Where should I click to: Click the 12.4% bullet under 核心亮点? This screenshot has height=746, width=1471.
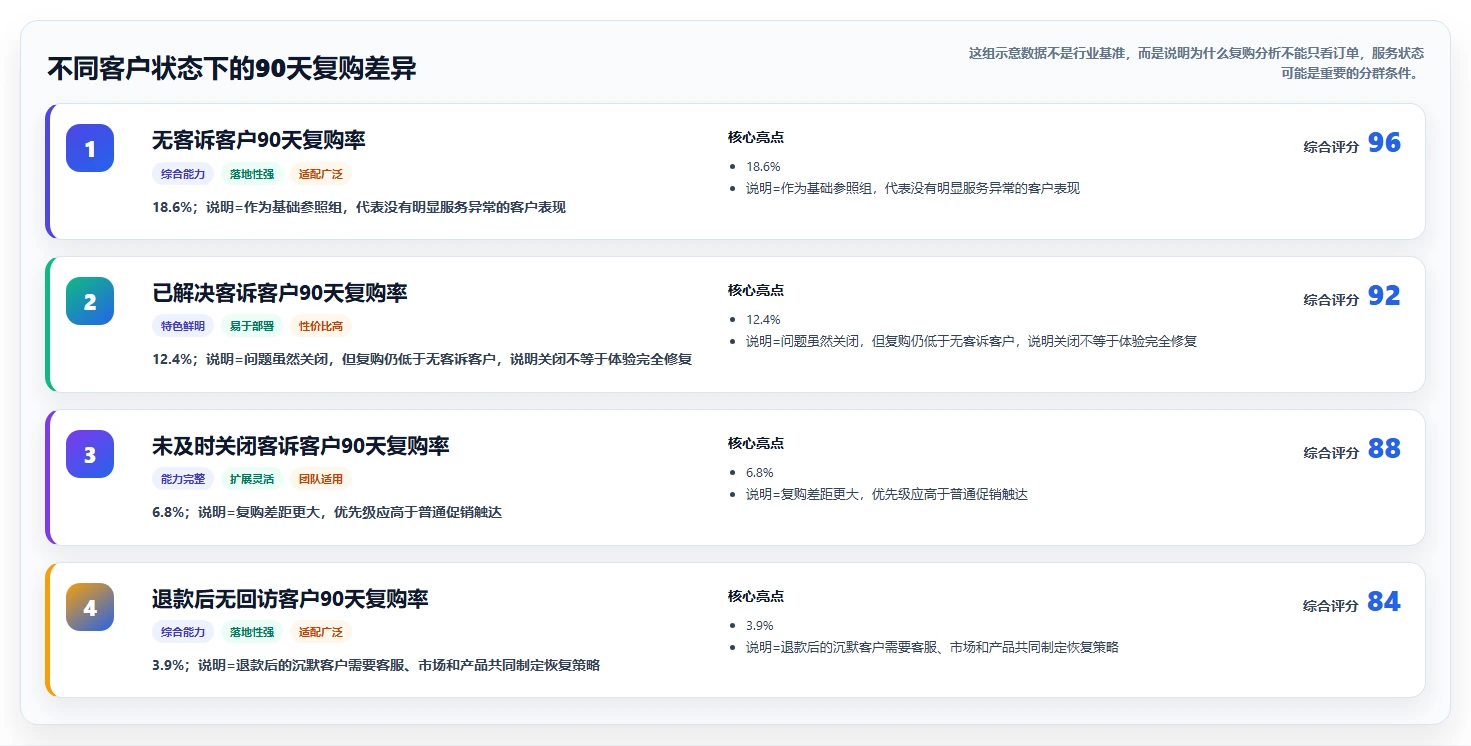click(763, 320)
